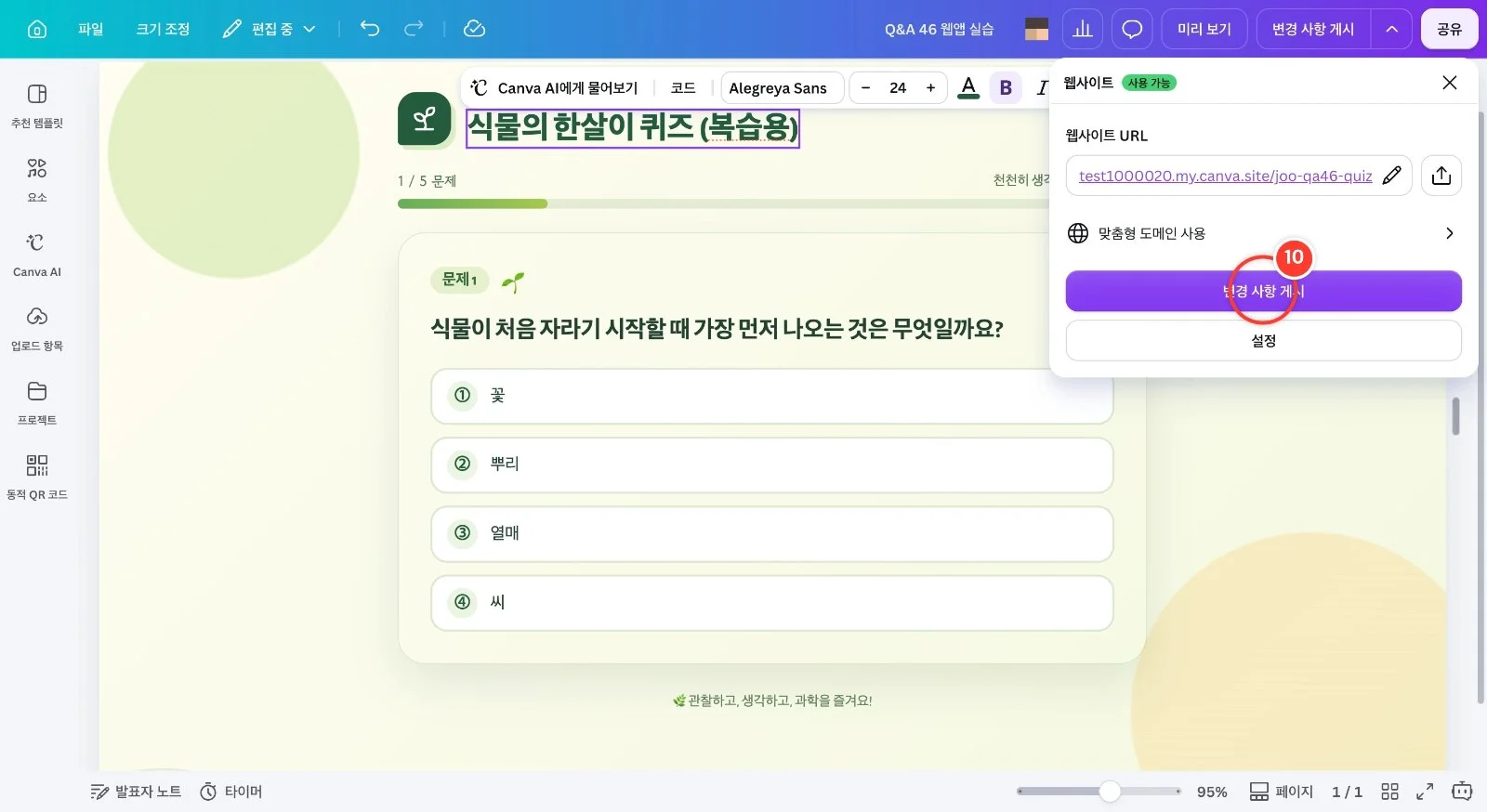The width and height of the screenshot is (1487, 812).
Task: Edit the website URL with pencil icon
Action: pos(1391,176)
